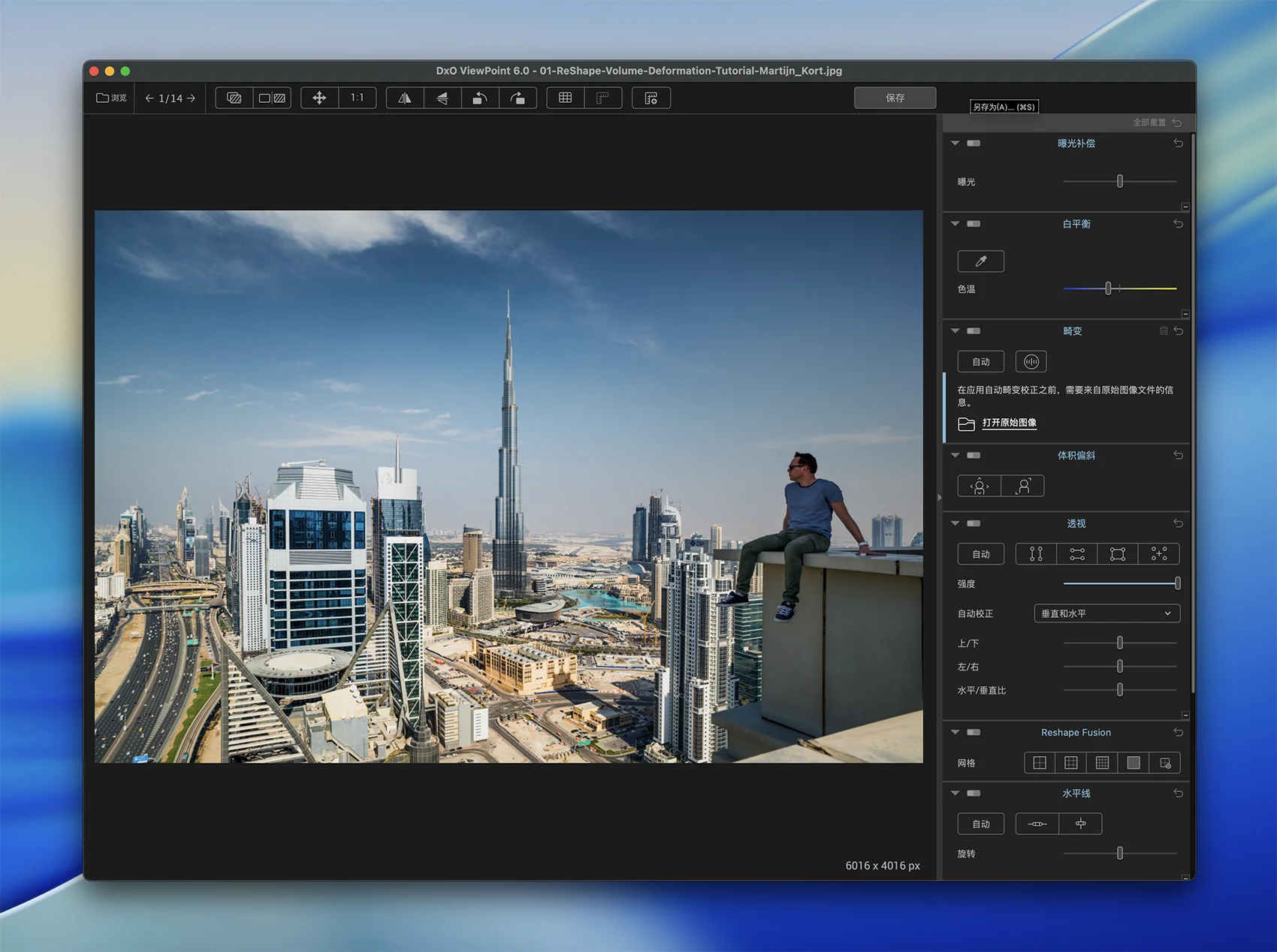The image size is (1277, 952).
Task: Select diagonal volume deformation correction
Action: [x=1022, y=487]
